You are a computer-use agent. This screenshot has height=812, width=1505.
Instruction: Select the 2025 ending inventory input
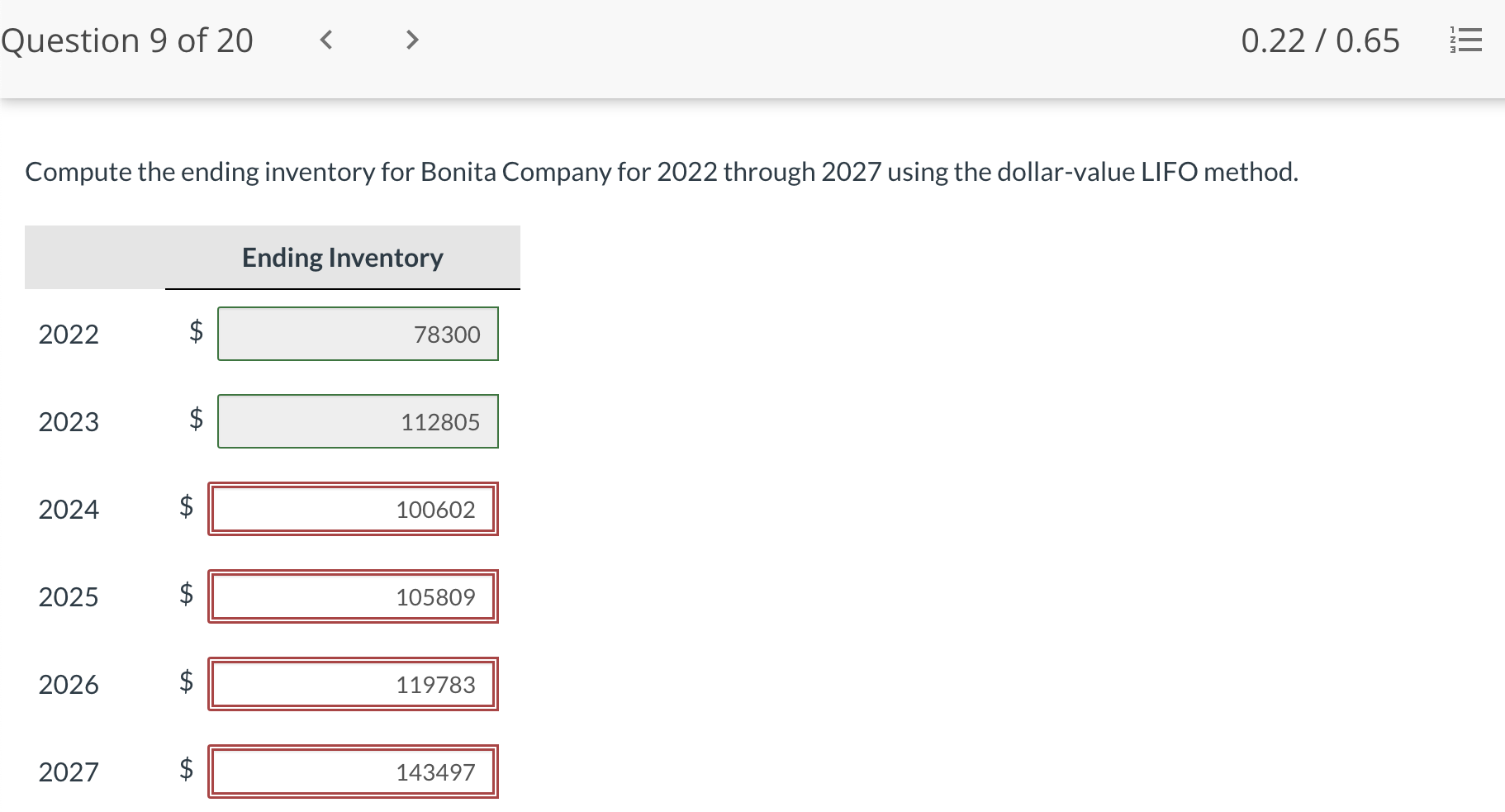coord(353,596)
